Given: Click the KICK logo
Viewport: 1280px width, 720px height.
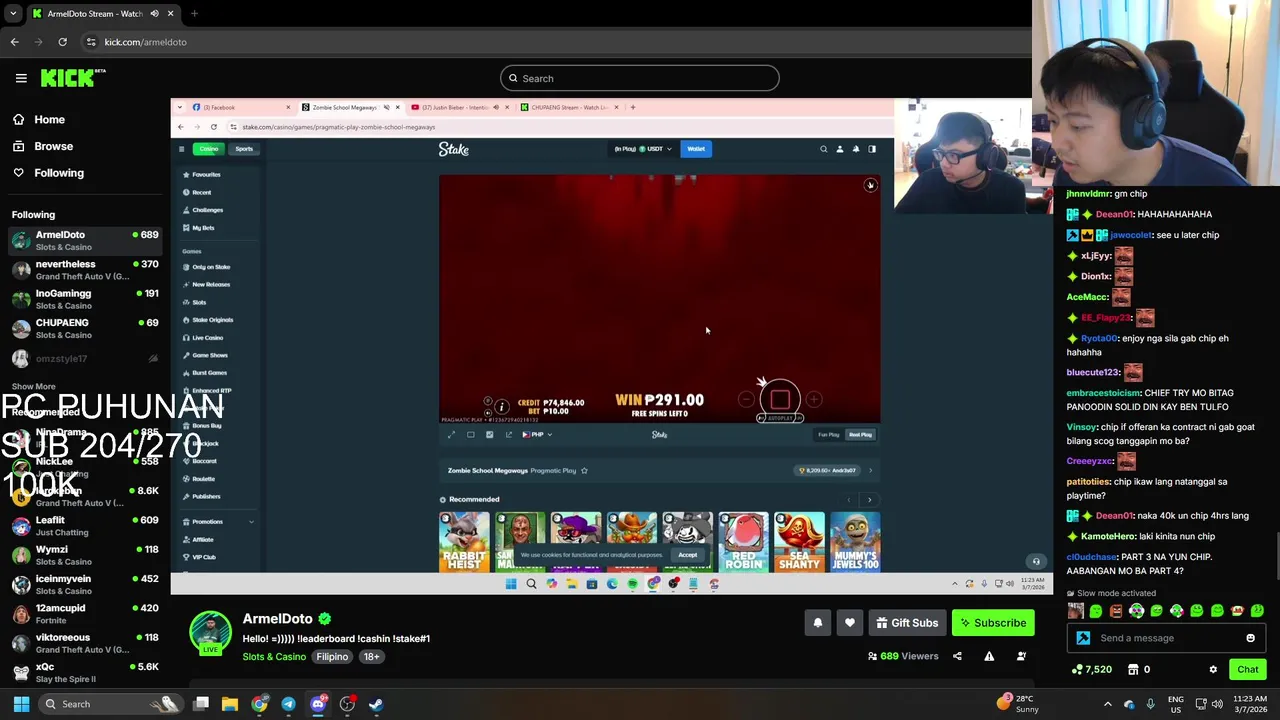Looking at the screenshot, I should click(73, 78).
